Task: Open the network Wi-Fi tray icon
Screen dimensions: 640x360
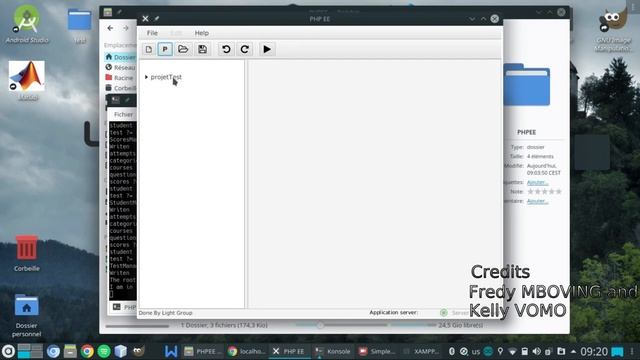Action: [512, 351]
